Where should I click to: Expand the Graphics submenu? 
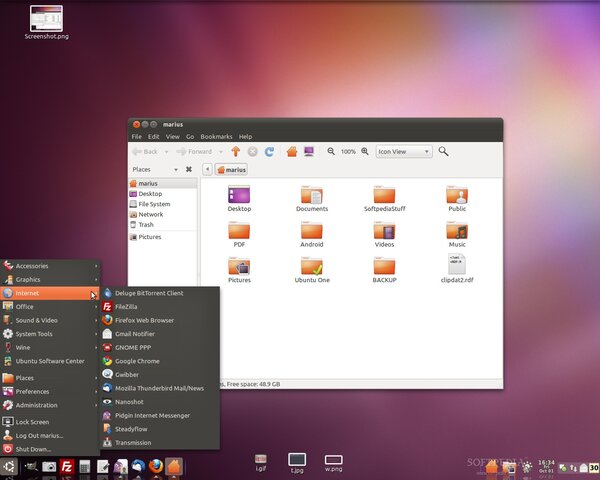(50, 279)
